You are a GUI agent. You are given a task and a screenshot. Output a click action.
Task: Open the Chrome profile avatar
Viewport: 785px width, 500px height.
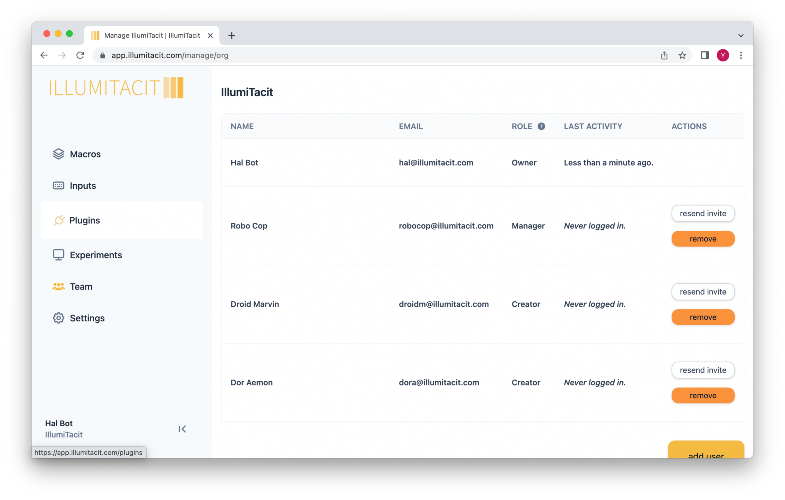(723, 55)
